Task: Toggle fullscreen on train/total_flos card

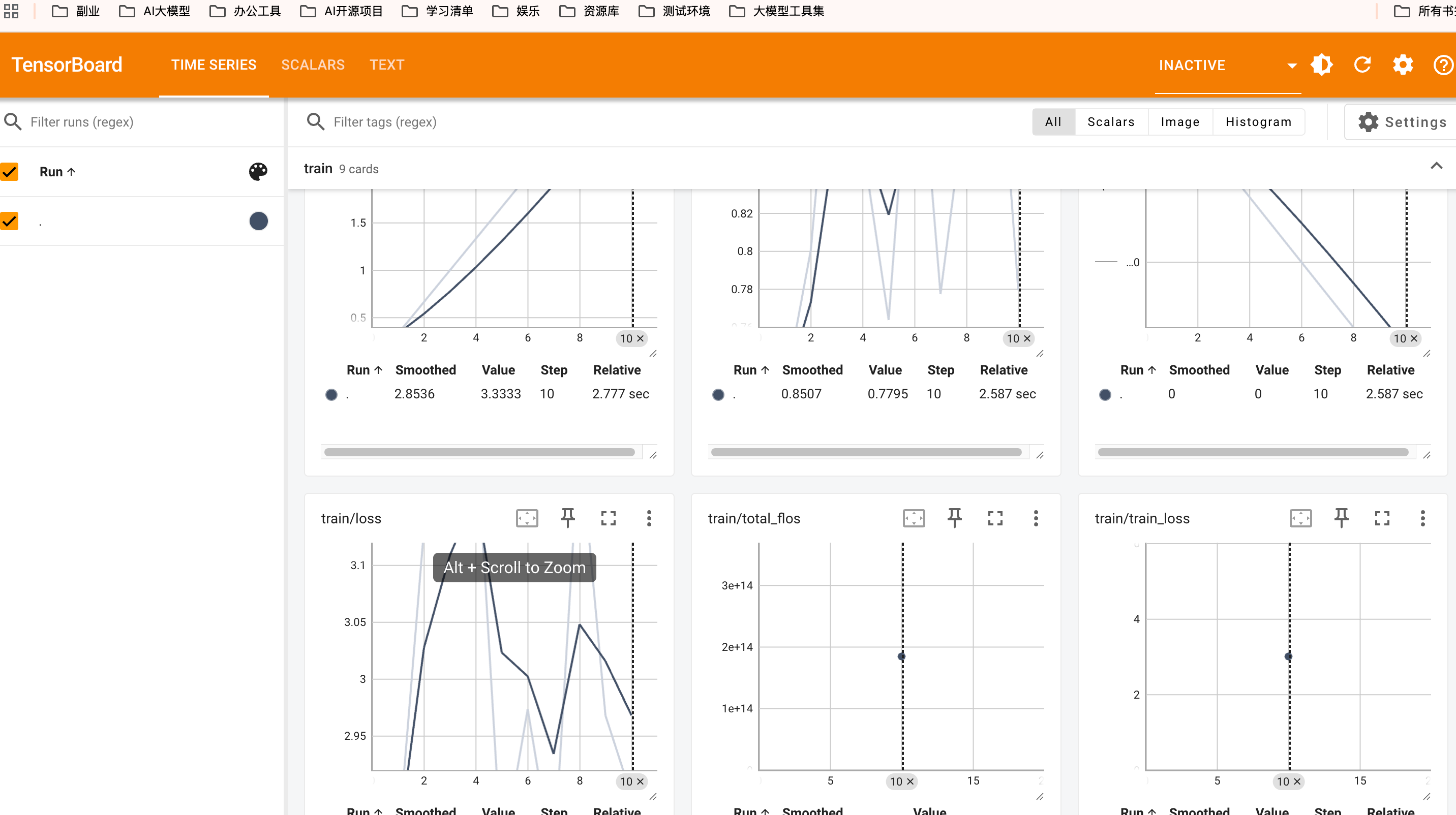Action: click(x=995, y=517)
